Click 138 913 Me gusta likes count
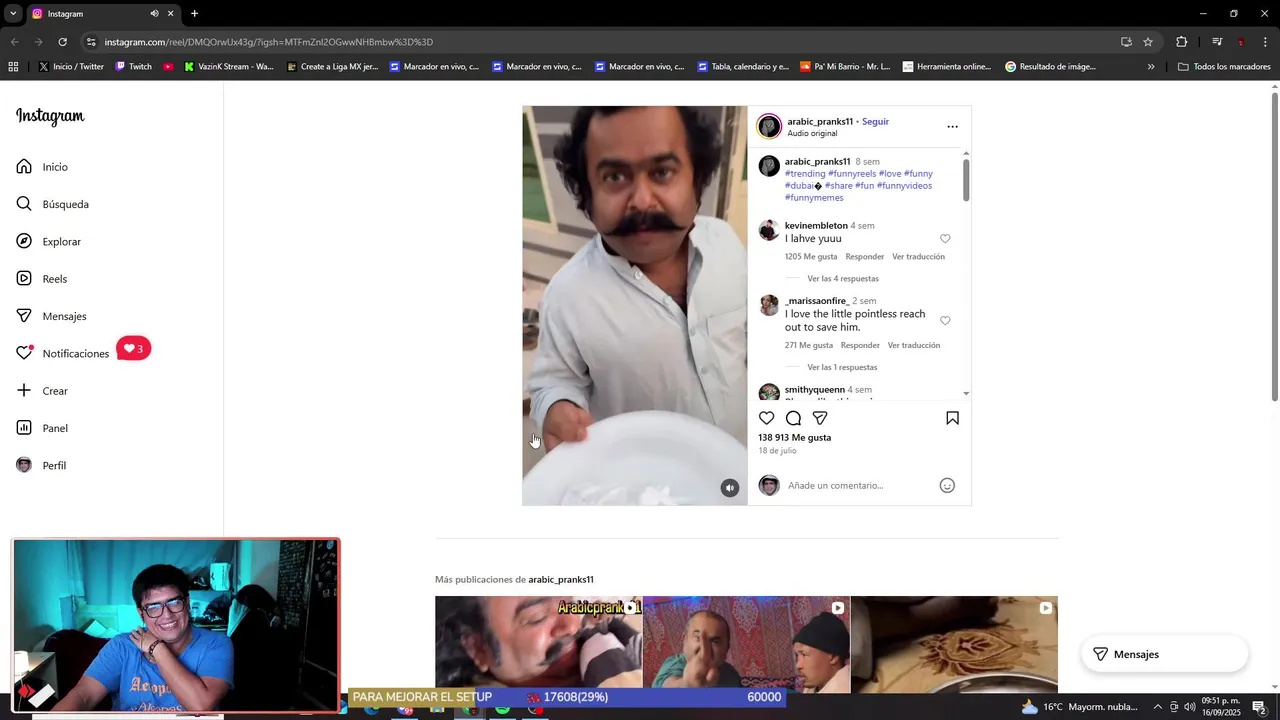Screen dimensions: 1280x720 tap(795, 438)
